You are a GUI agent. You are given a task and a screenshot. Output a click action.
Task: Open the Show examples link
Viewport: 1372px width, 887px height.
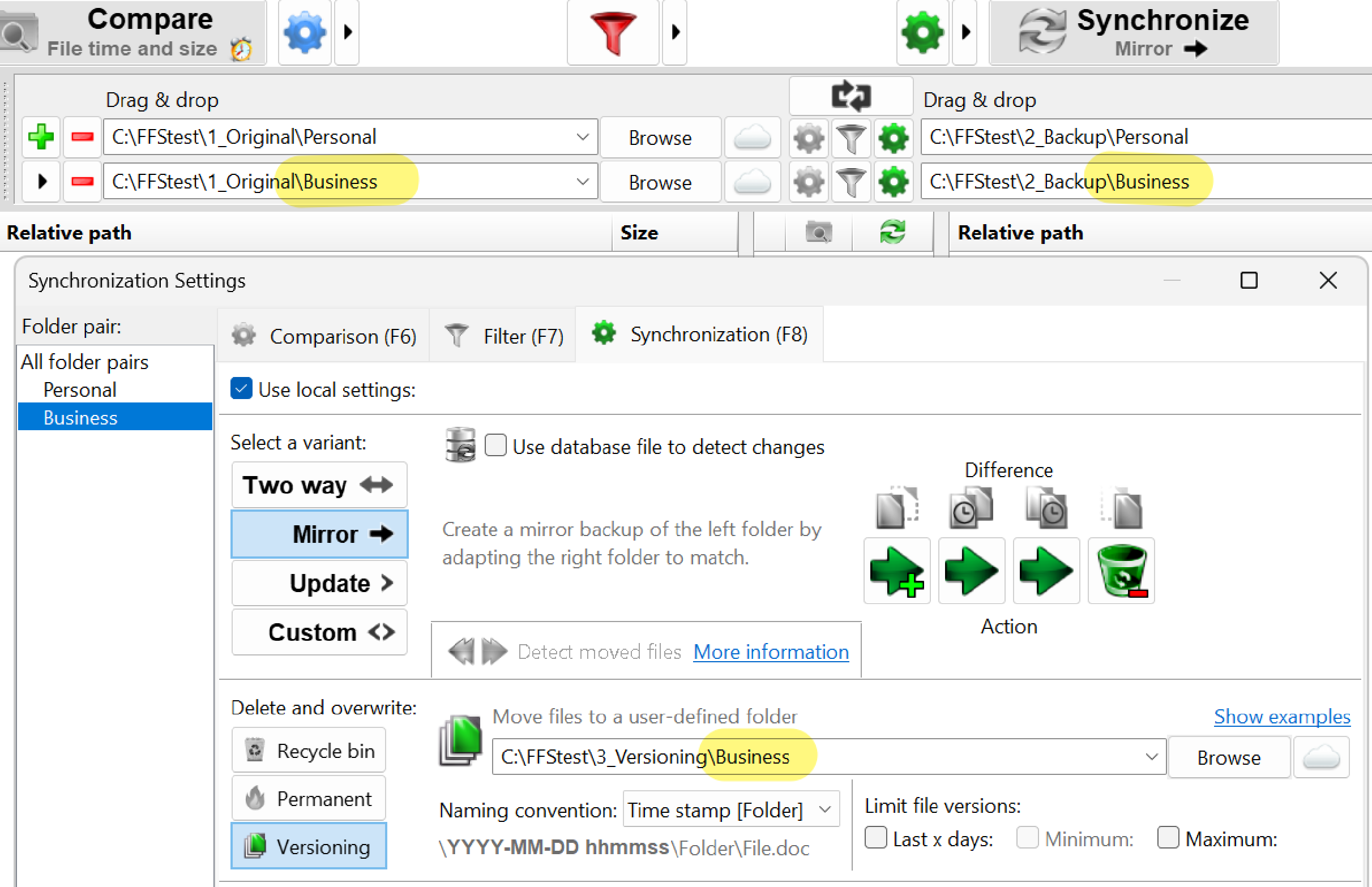[x=1282, y=716]
